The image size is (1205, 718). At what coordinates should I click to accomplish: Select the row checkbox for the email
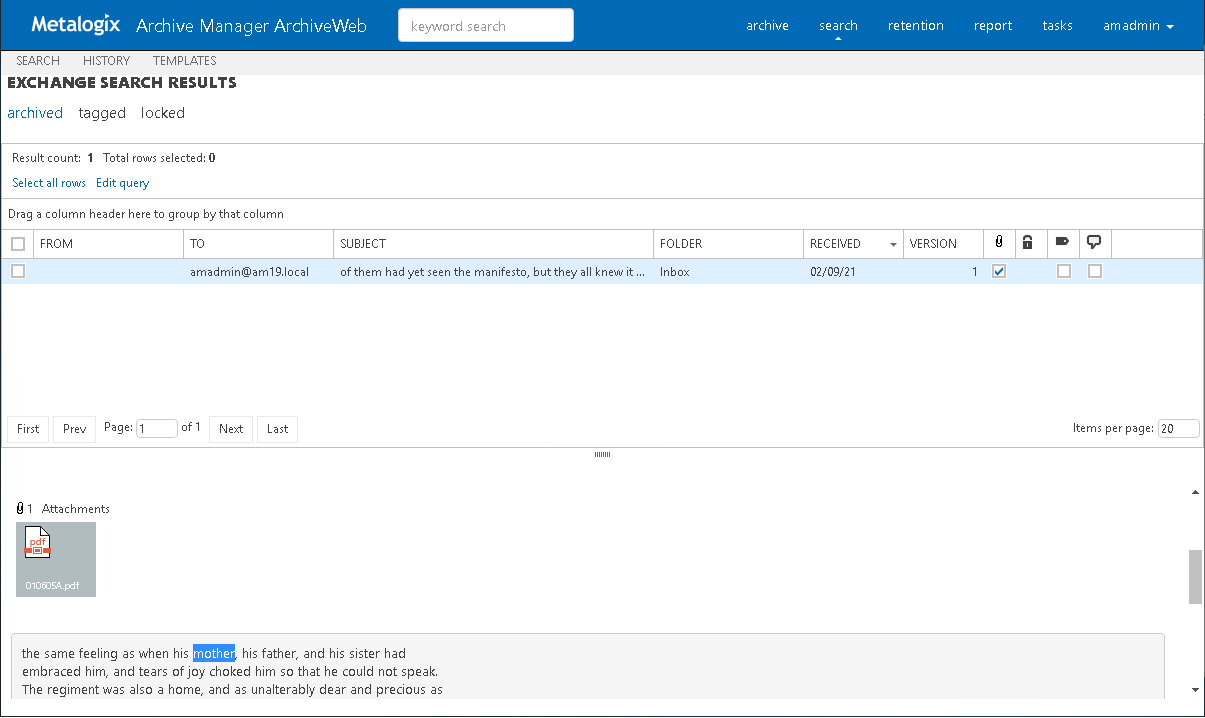(x=18, y=271)
